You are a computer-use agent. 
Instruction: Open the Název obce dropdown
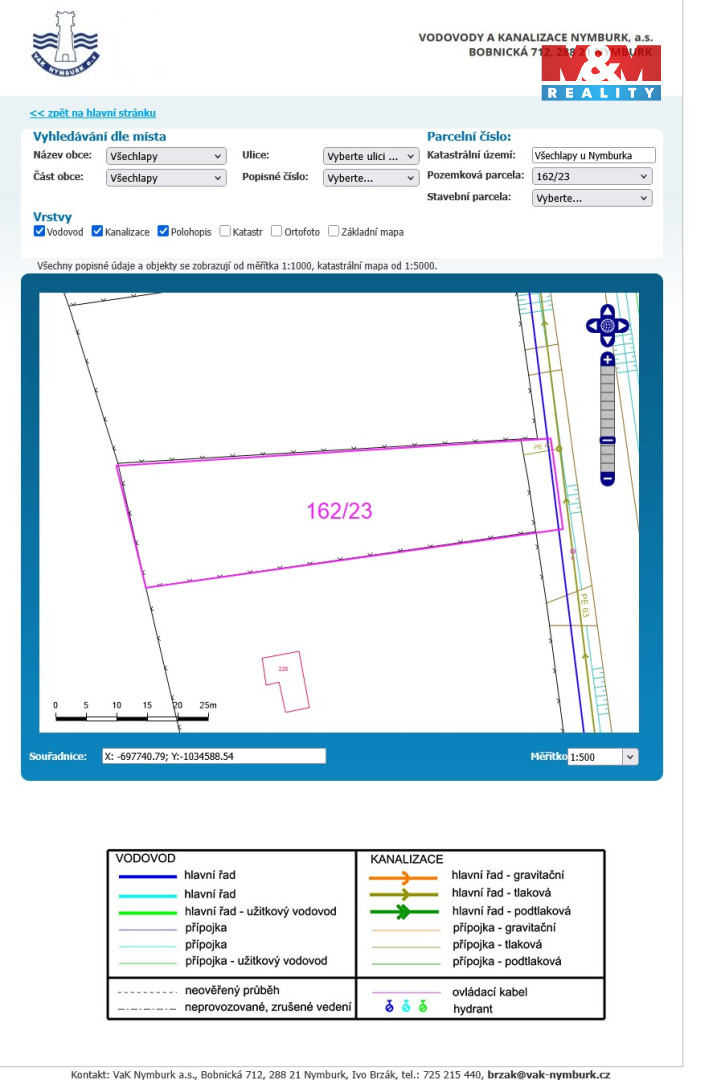pyautogui.click(x=166, y=156)
